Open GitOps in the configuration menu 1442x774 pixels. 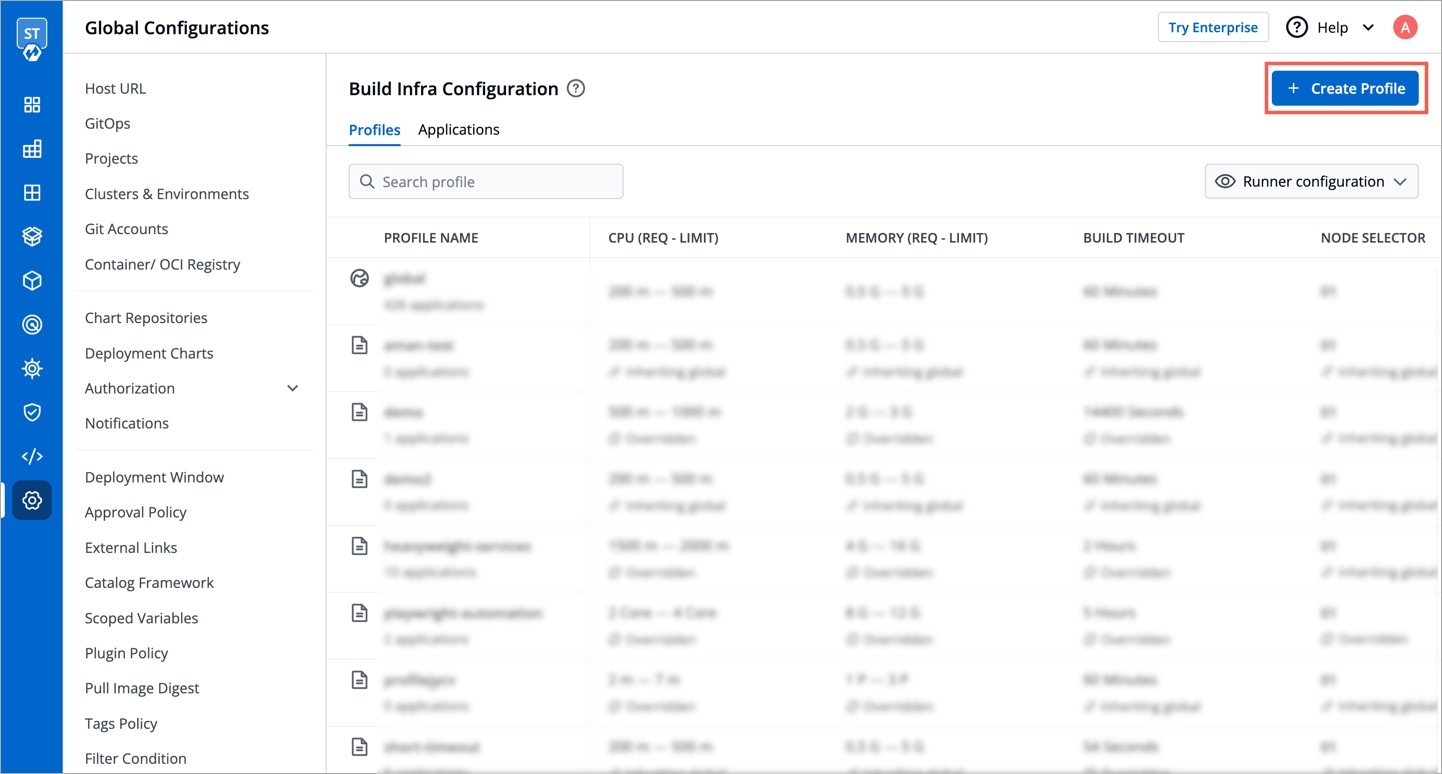(108, 124)
